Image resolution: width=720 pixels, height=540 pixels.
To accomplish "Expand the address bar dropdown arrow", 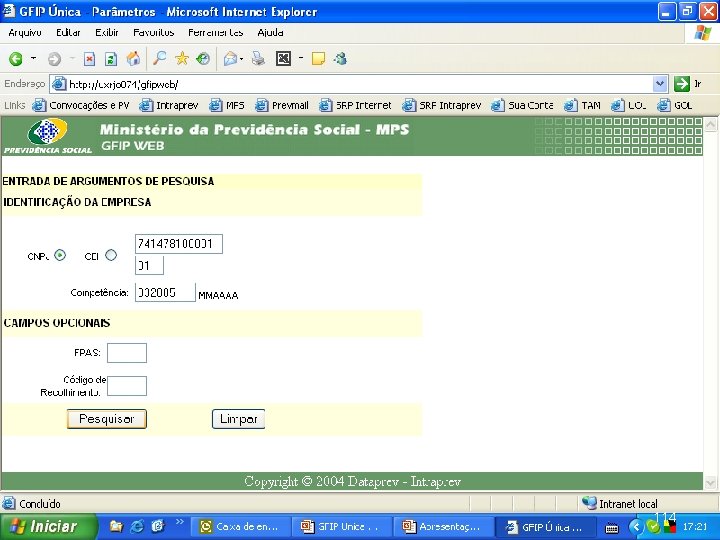I will coord(660,84).
